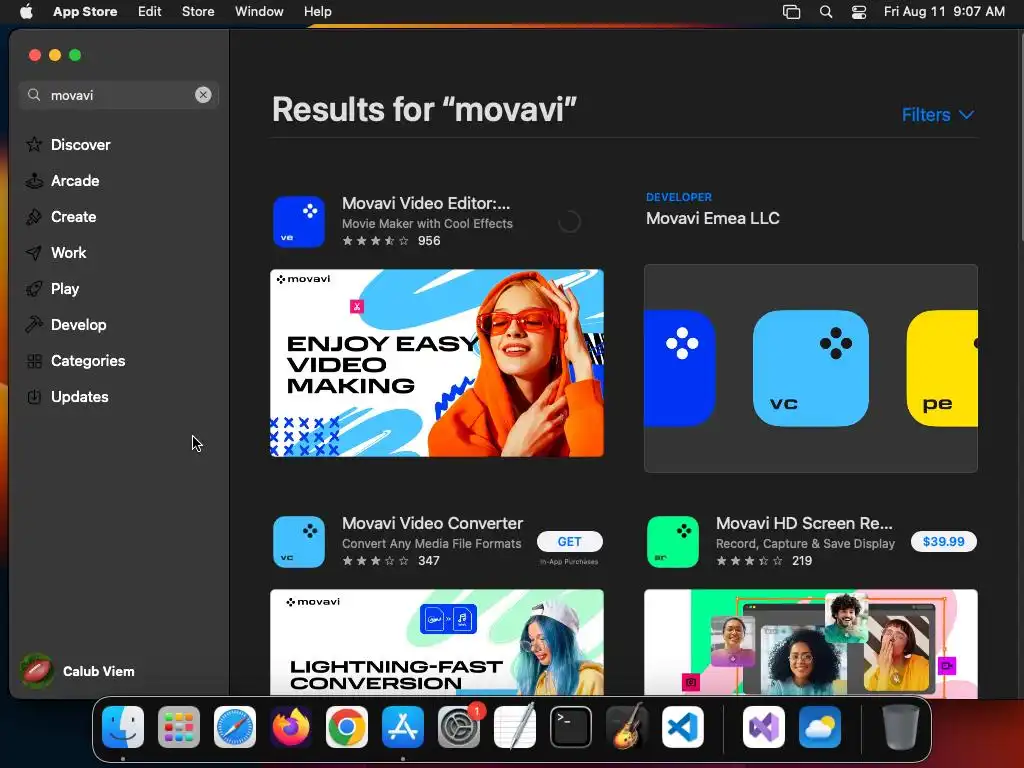1024x768 pixels.
Task: Open Movavi Emea LLC developer page
Action: 712,218
